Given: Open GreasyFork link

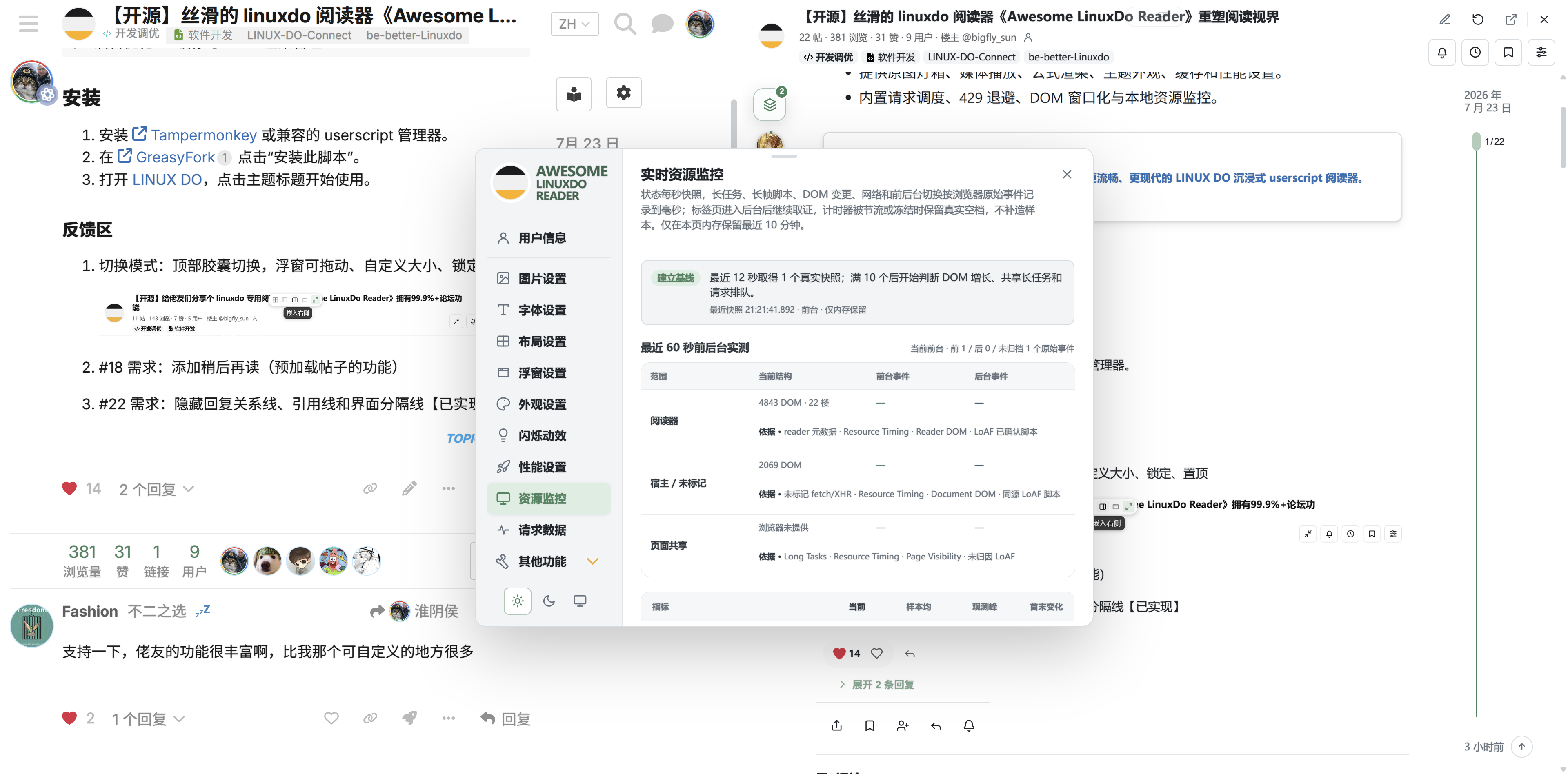Looking at the screenshot, I should point(175,157).
